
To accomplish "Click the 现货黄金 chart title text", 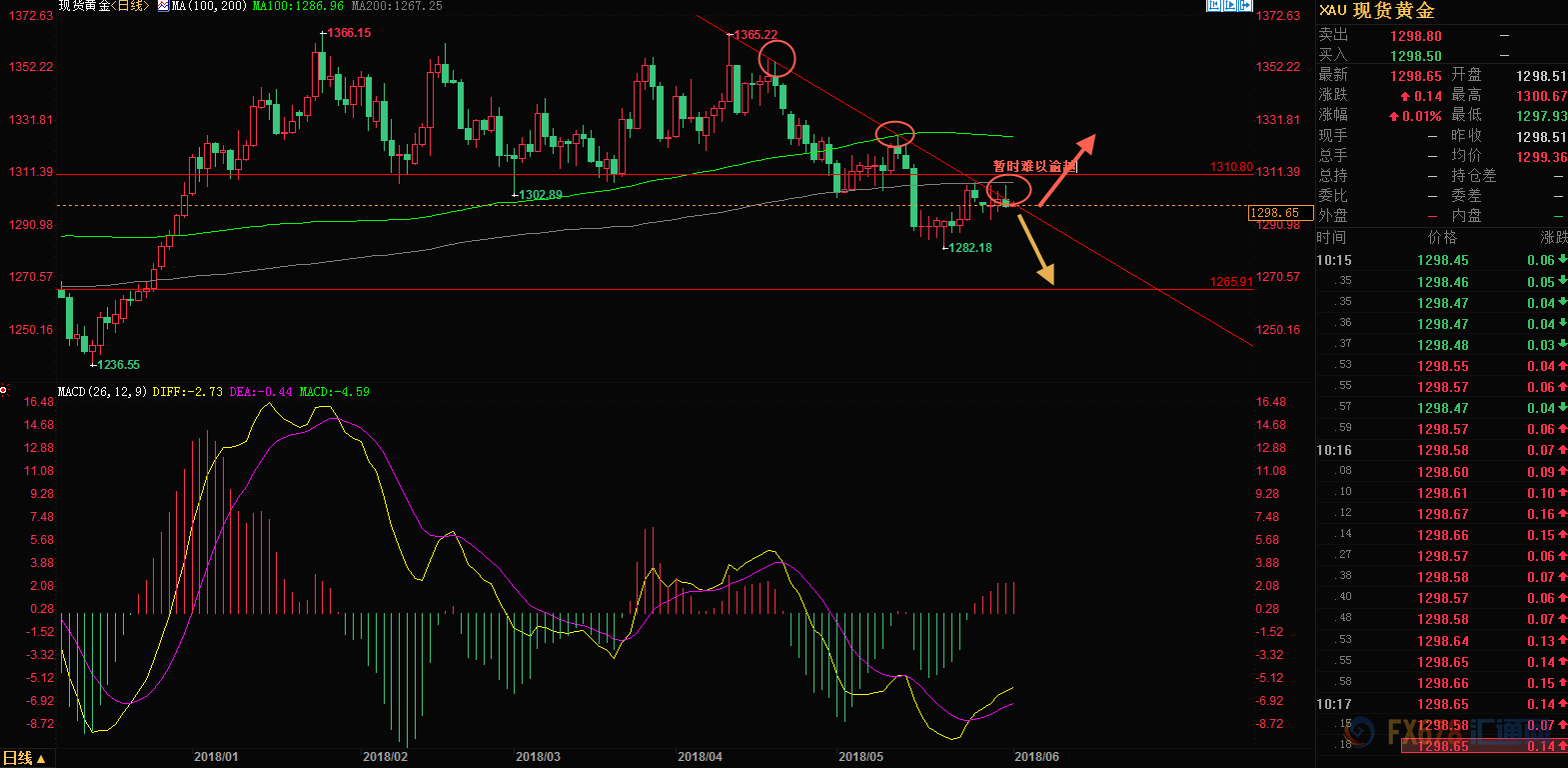I will (x=82, y=6).
